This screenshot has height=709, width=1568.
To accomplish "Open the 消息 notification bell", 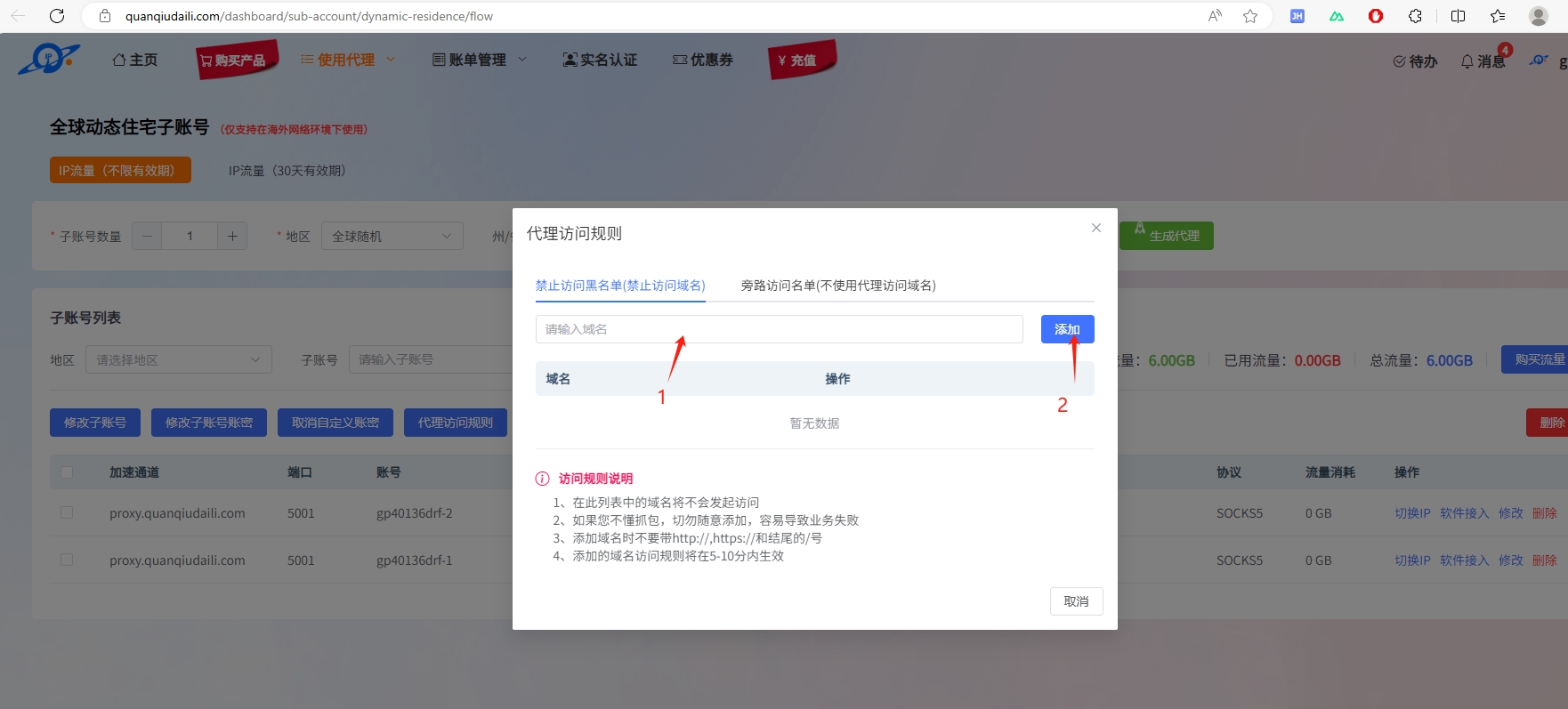I will (1483, 60).
